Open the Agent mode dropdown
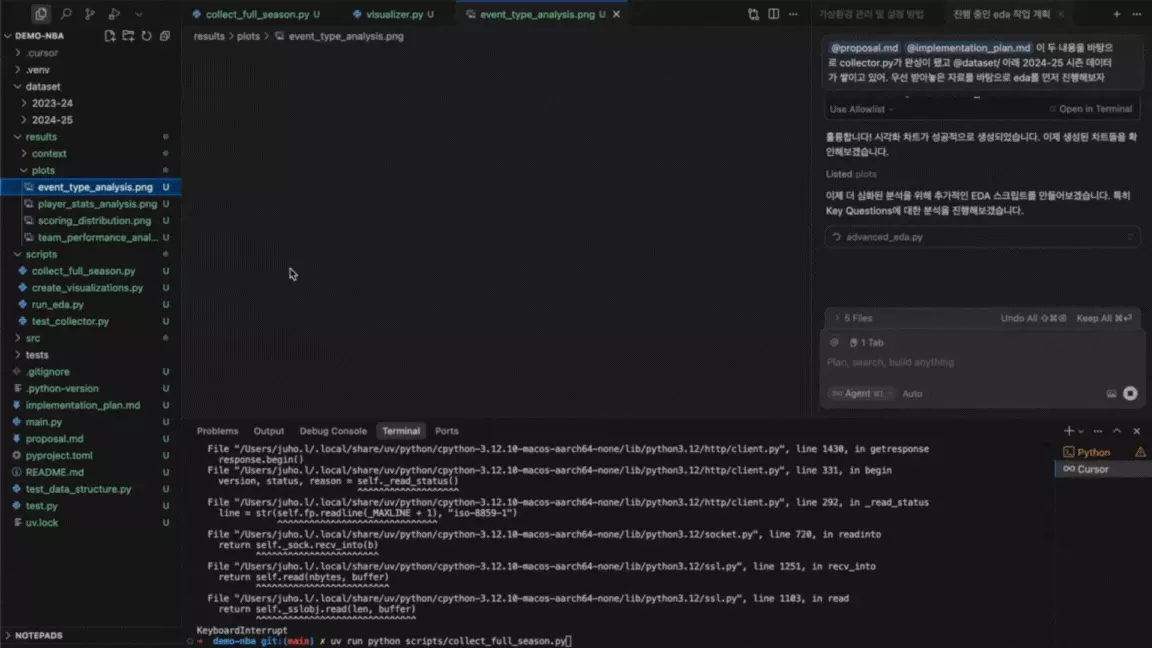 tap(861, 394)
